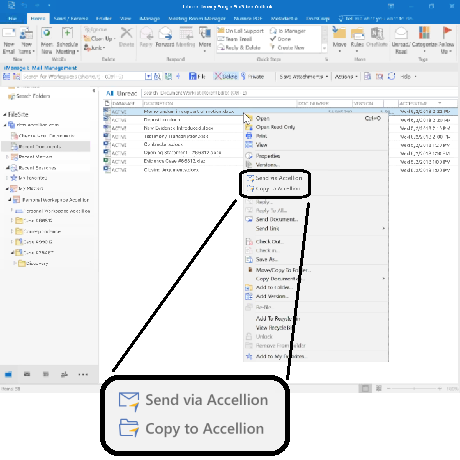Click the iManage toolbar File save icon

point(193,76)
